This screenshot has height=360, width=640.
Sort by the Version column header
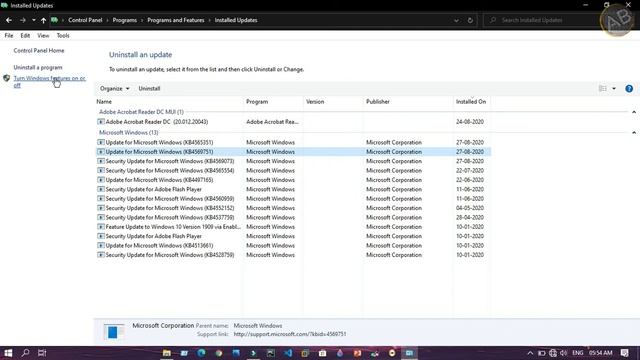click(x=333, y=102)
